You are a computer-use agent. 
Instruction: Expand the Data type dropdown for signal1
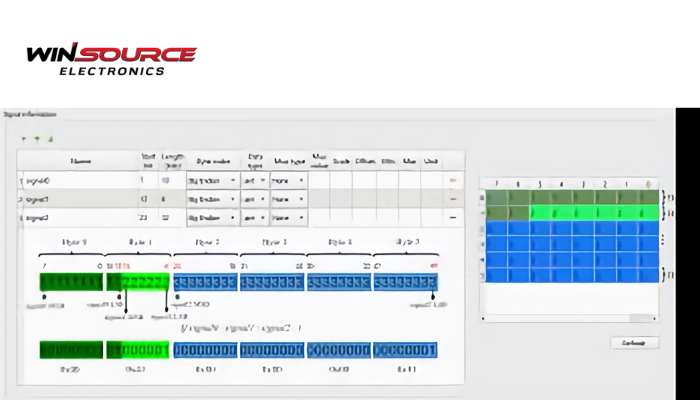pyautogui.click(x=256, y=199)
